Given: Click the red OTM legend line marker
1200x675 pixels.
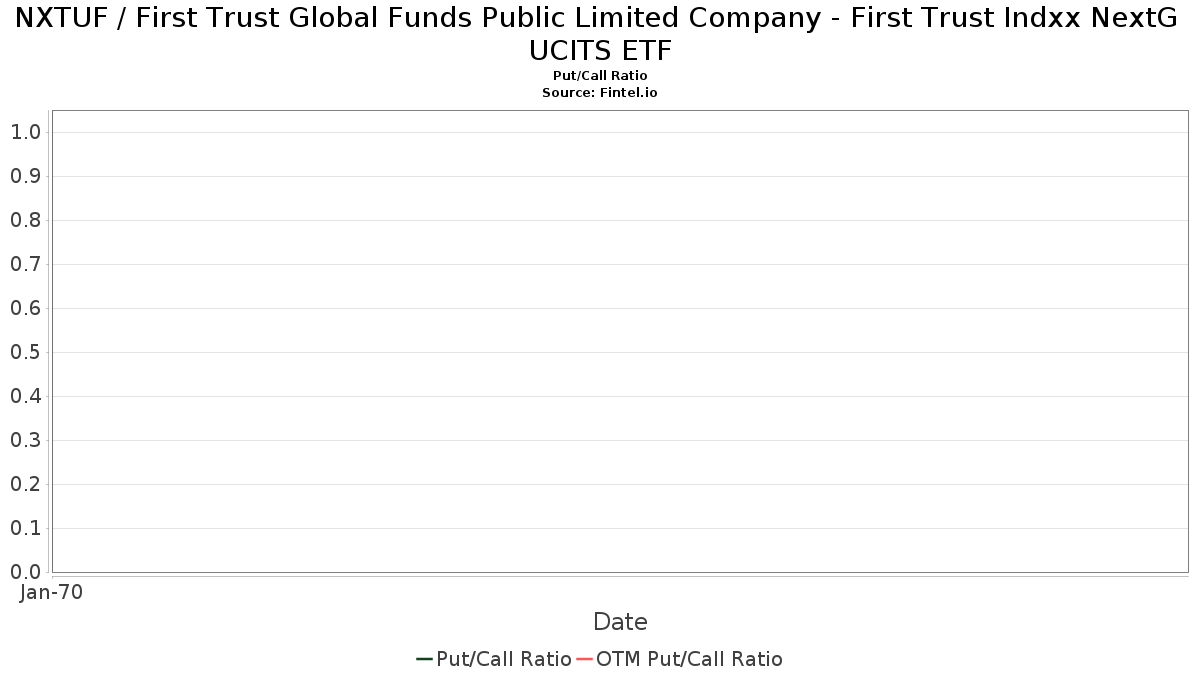Looking at the screenshot, I should click(584, 659).
